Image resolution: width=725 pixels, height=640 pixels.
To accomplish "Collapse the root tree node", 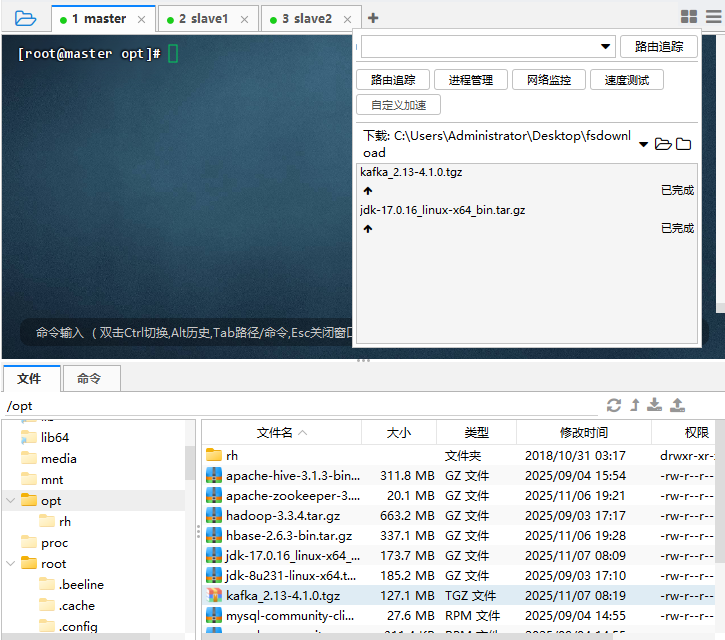I will coord(11,563).
